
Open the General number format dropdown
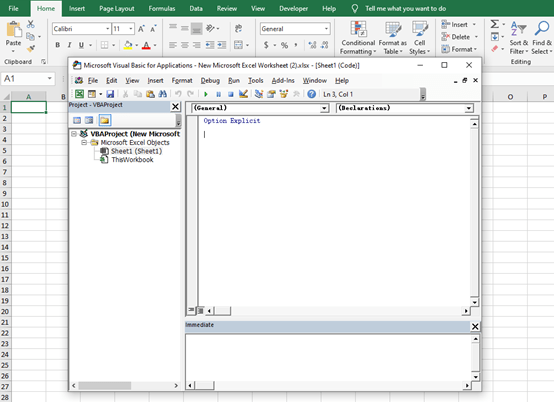(326, 29)
